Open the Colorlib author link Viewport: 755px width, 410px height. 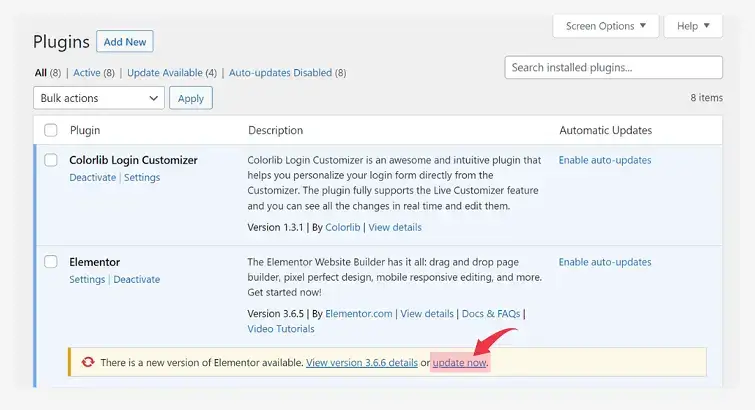pos(342,227)
